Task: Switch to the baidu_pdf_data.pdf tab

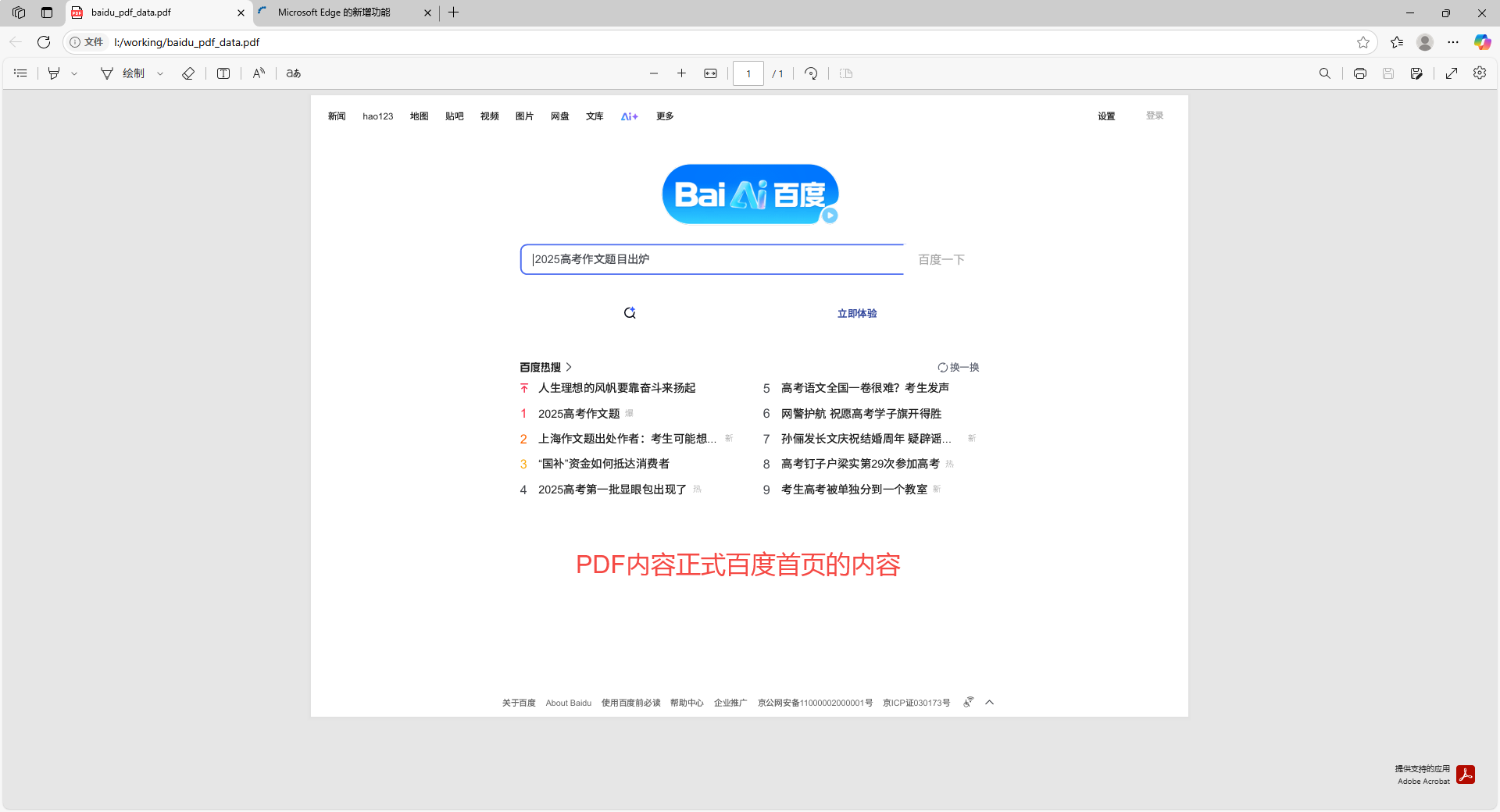Action: coord(159,12)
